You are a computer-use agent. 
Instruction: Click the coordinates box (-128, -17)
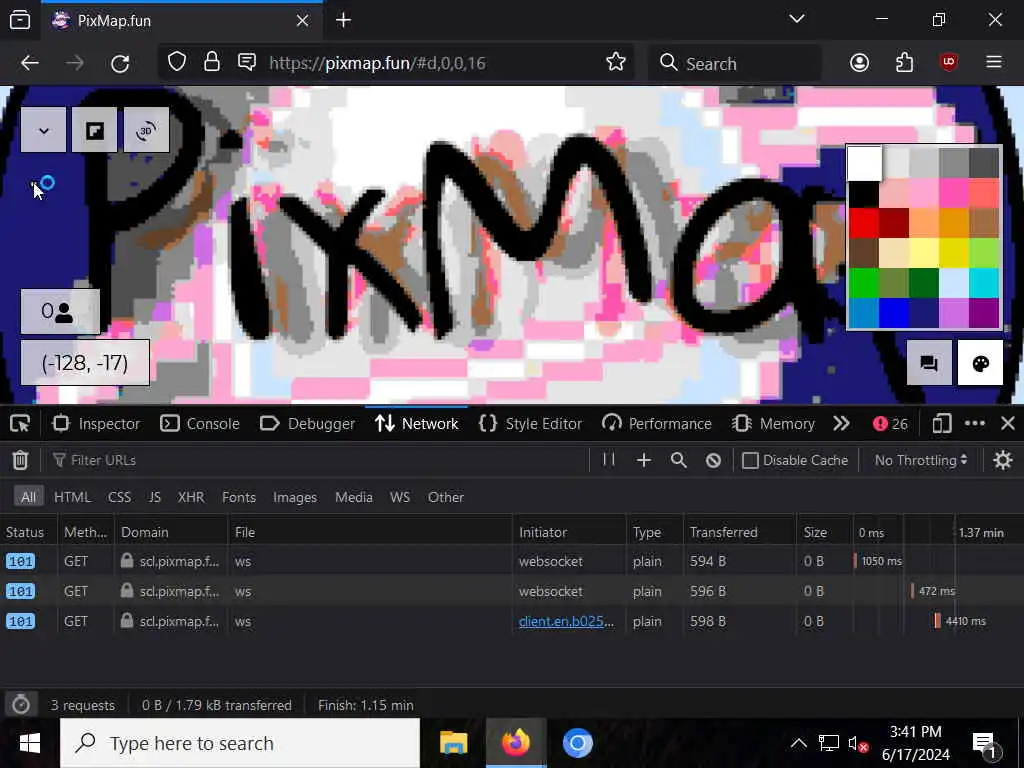85,362
